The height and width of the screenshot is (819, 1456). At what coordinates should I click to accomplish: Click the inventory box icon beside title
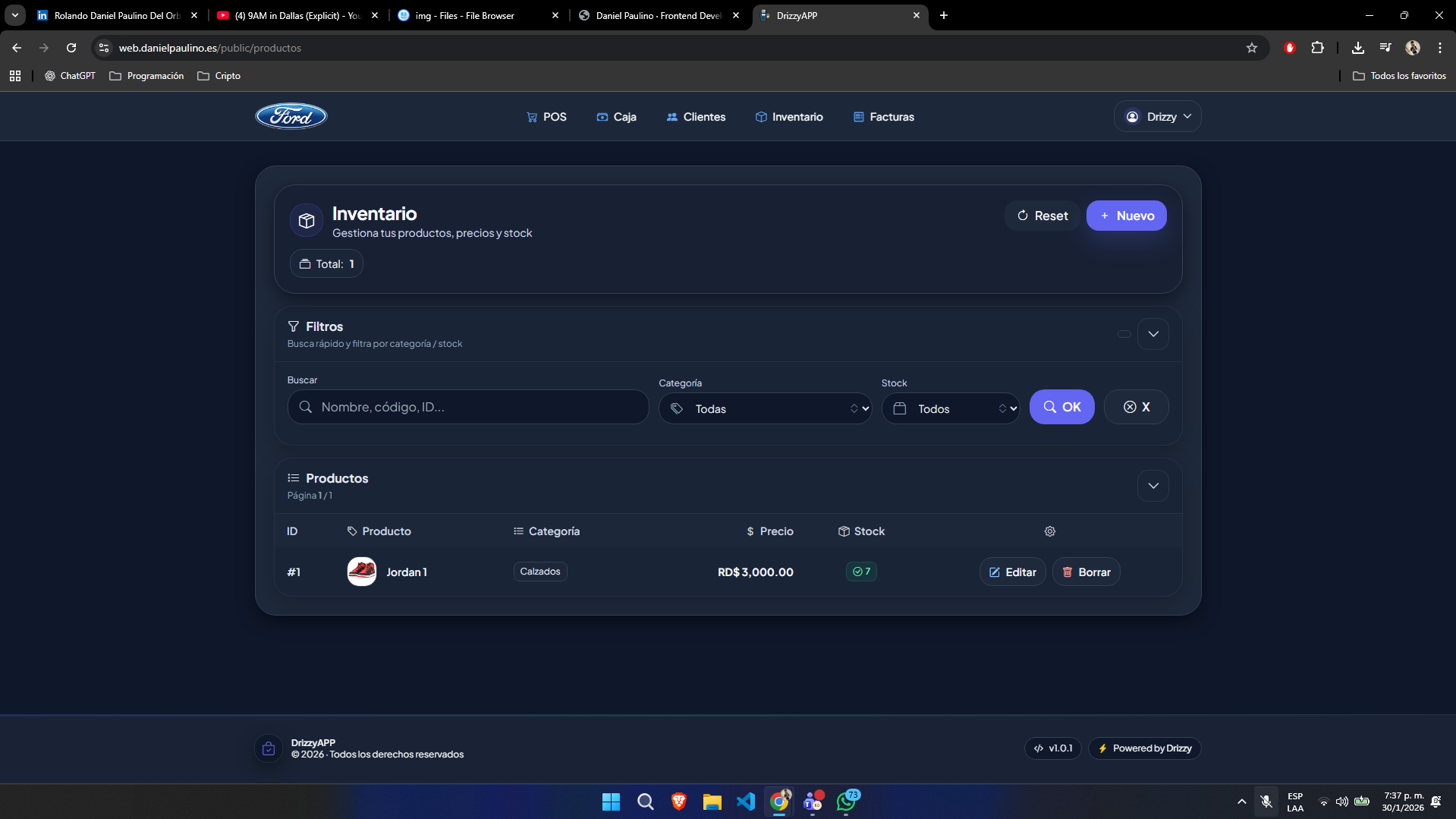pos(307,221)
